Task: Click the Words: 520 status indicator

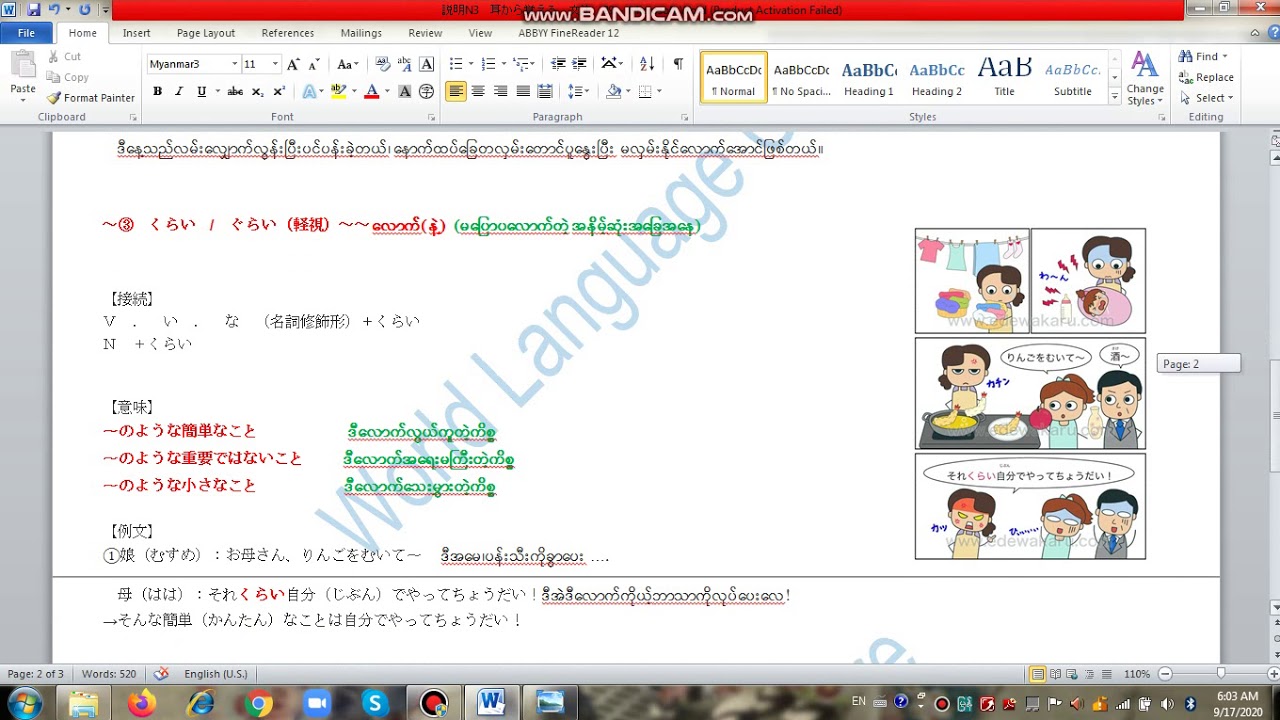Action: click(108, 674)
